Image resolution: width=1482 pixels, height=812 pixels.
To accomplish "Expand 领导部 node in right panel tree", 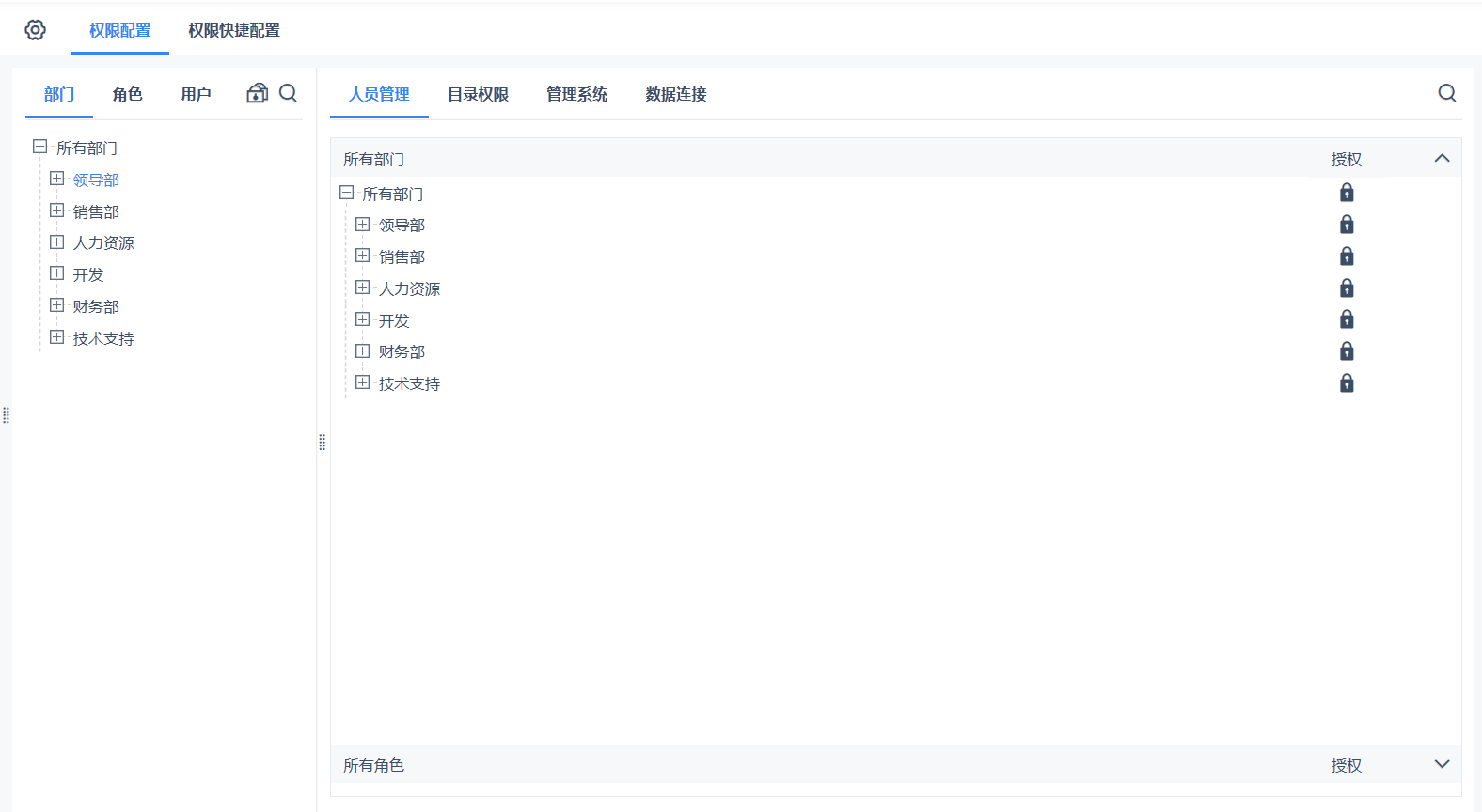I will [x=362, y=225].
